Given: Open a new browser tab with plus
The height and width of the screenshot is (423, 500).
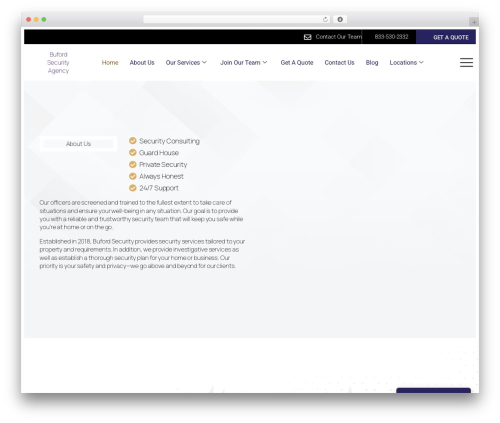Looking at the screenshot, I should point(474,22).
